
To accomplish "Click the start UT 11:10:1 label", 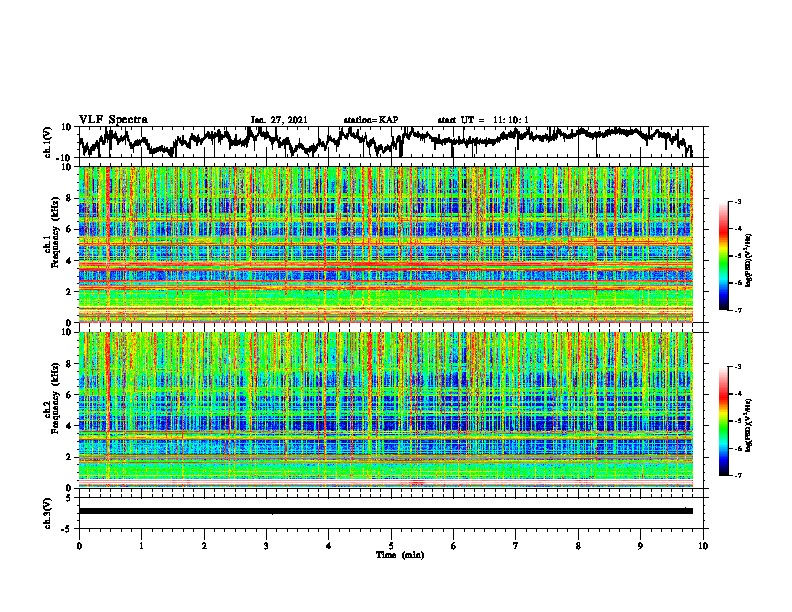I will click(x=483, y=120).
